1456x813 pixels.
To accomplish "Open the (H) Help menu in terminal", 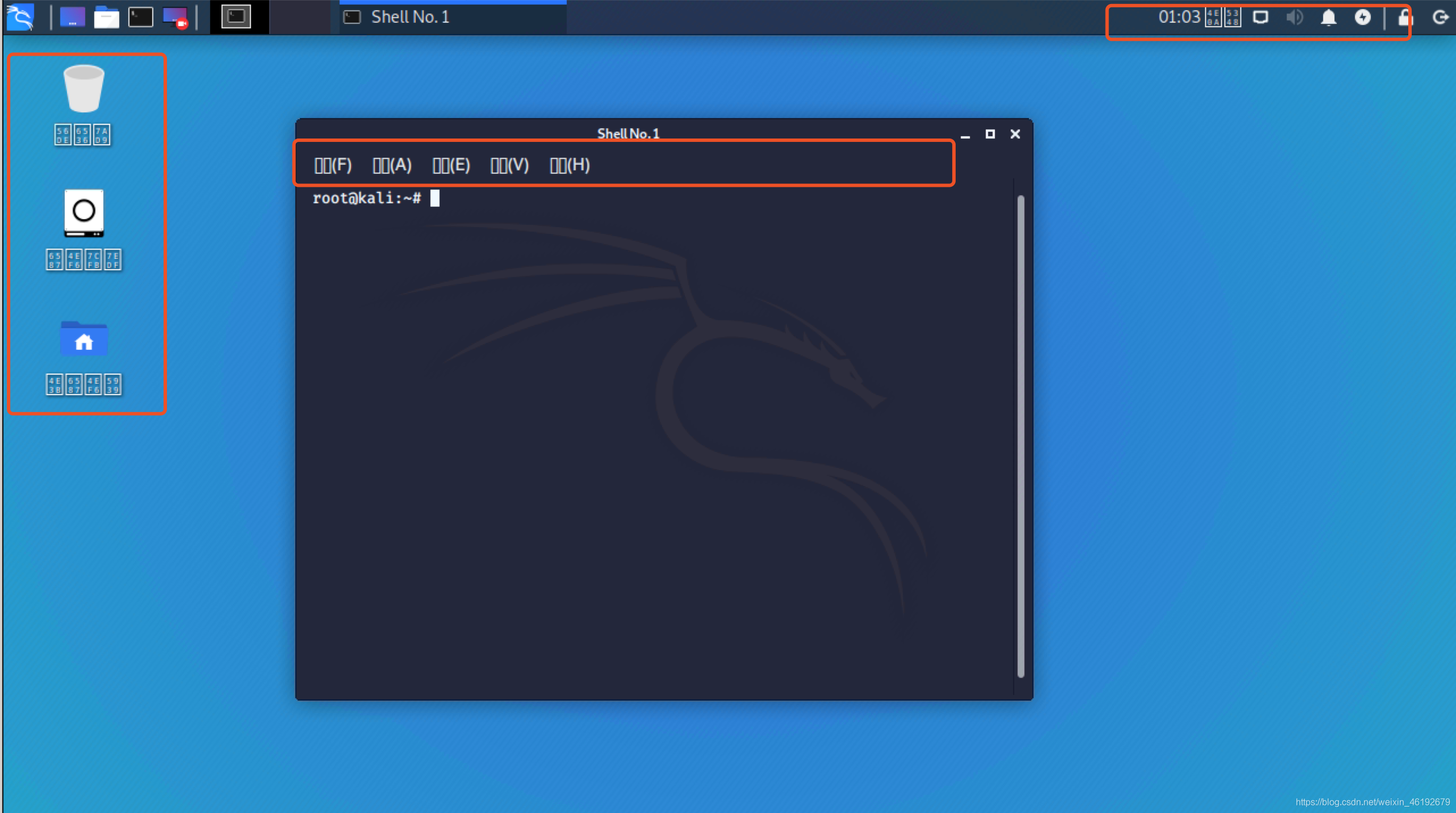I will tap(570, 165).
